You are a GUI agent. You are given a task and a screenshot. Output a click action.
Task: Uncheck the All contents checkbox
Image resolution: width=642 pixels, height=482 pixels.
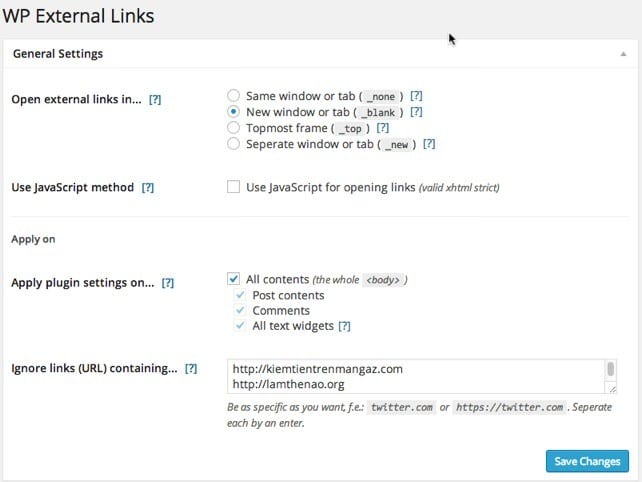click(x=233, y=279)
